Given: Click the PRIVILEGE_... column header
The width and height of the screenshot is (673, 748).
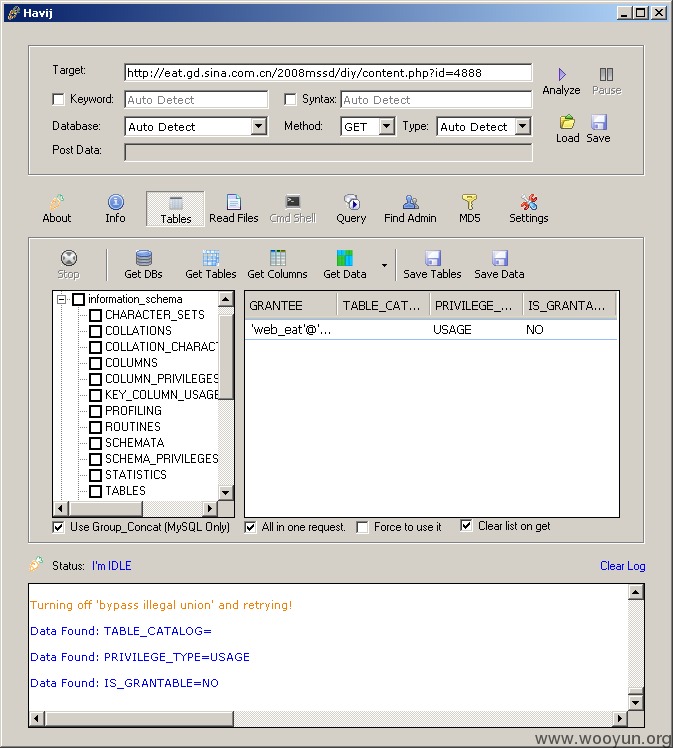Looking at the screenshot, I should (476, 305).
